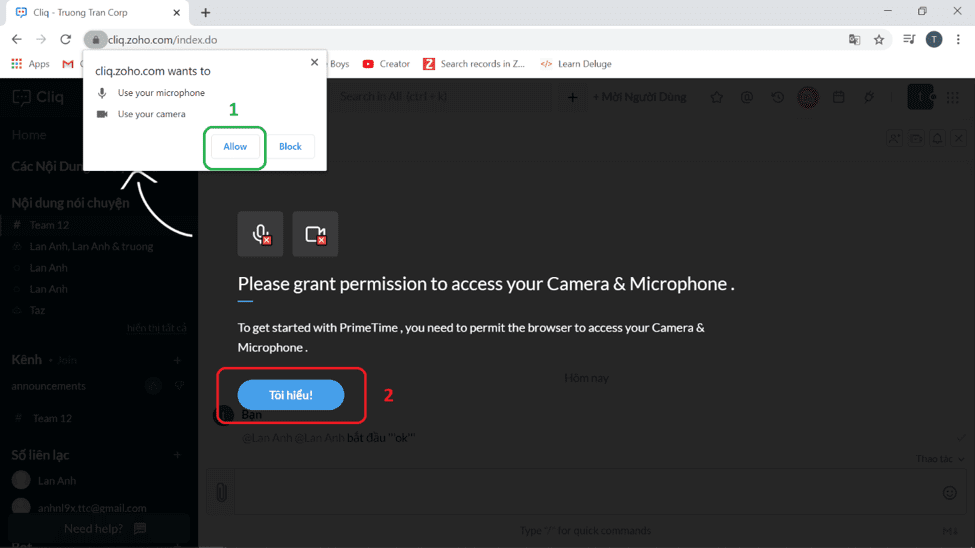
Task: Click the history clock icon
Action: [777, 97]
